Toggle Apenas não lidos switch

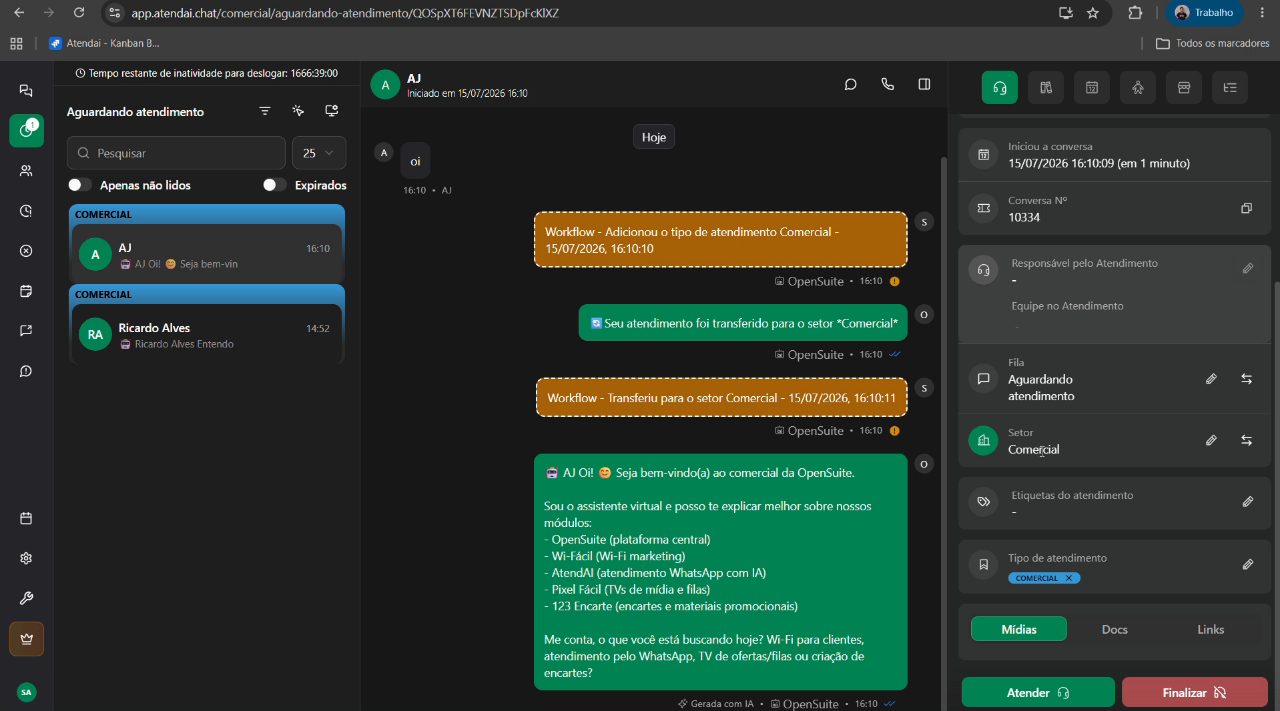80,185
